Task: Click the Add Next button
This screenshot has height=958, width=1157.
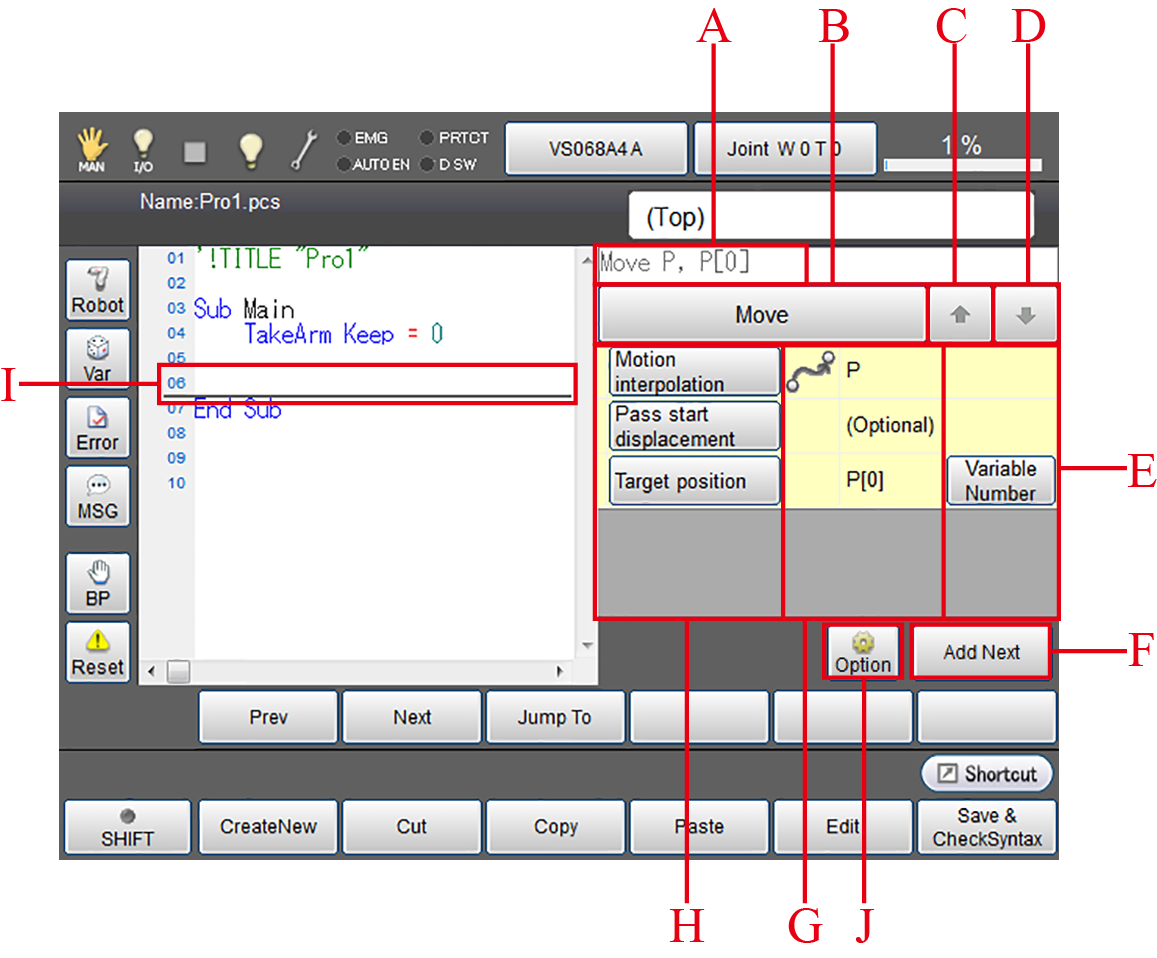Action: 981,652
